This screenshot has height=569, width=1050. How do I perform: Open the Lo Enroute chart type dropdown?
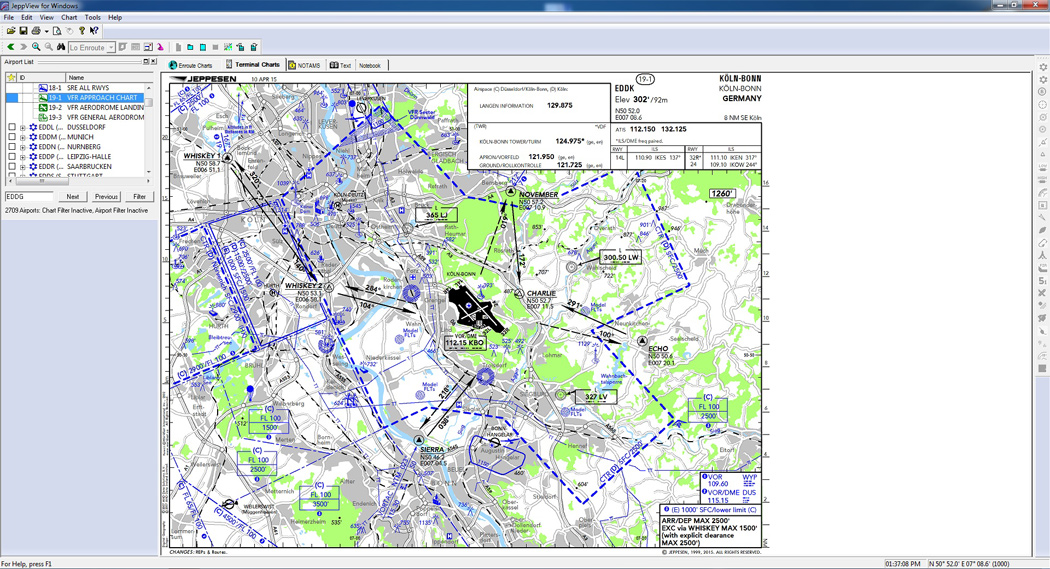coord(111,47)
